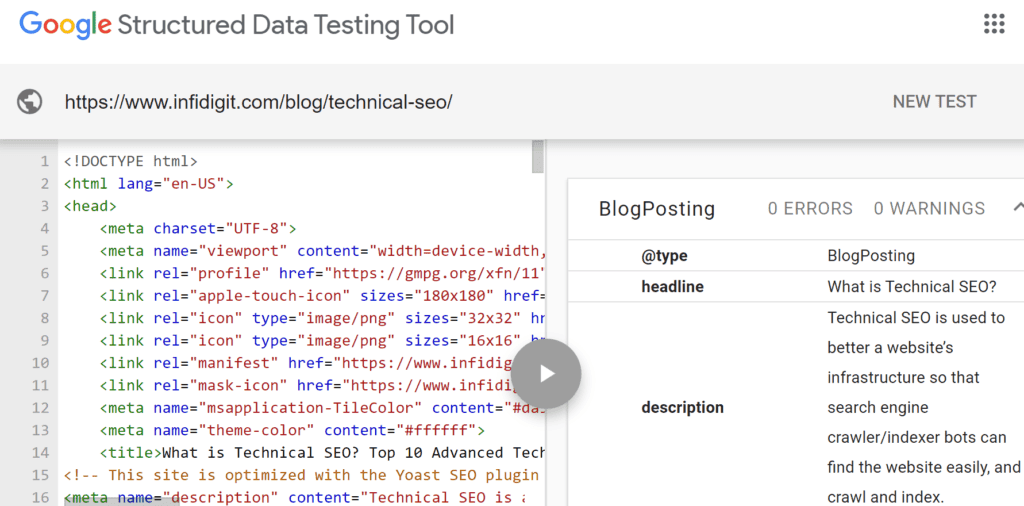Image resolution: width=1024 pixels, height=506 pixels.
Task: Click the NEW TEST button
Action: click(935, 102)
